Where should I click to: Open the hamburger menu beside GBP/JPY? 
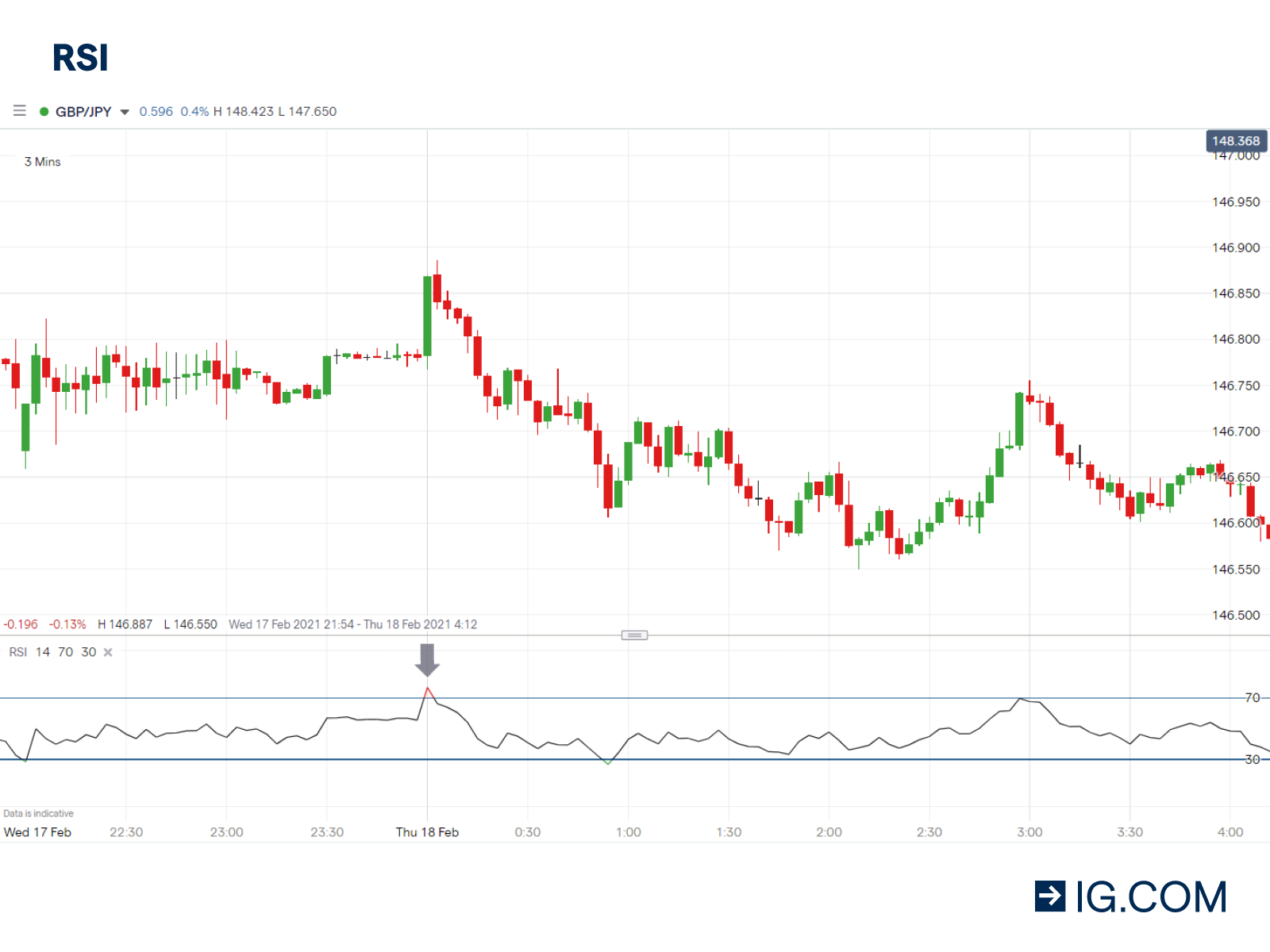20,111
